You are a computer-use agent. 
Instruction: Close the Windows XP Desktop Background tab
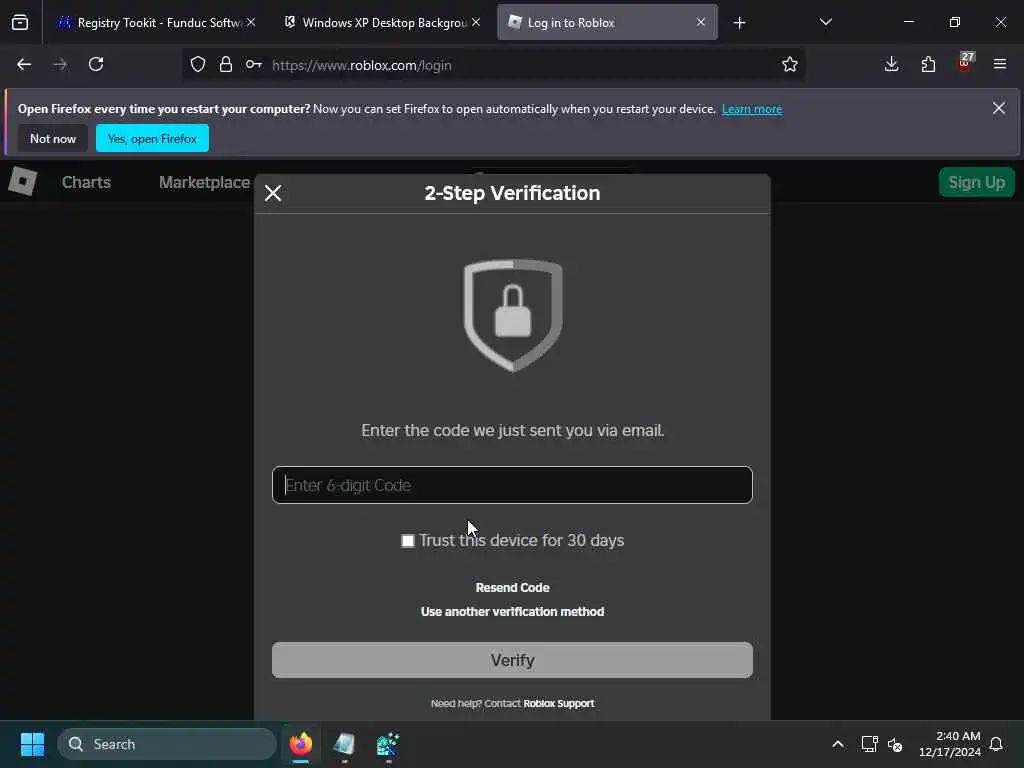coord(476,23)
